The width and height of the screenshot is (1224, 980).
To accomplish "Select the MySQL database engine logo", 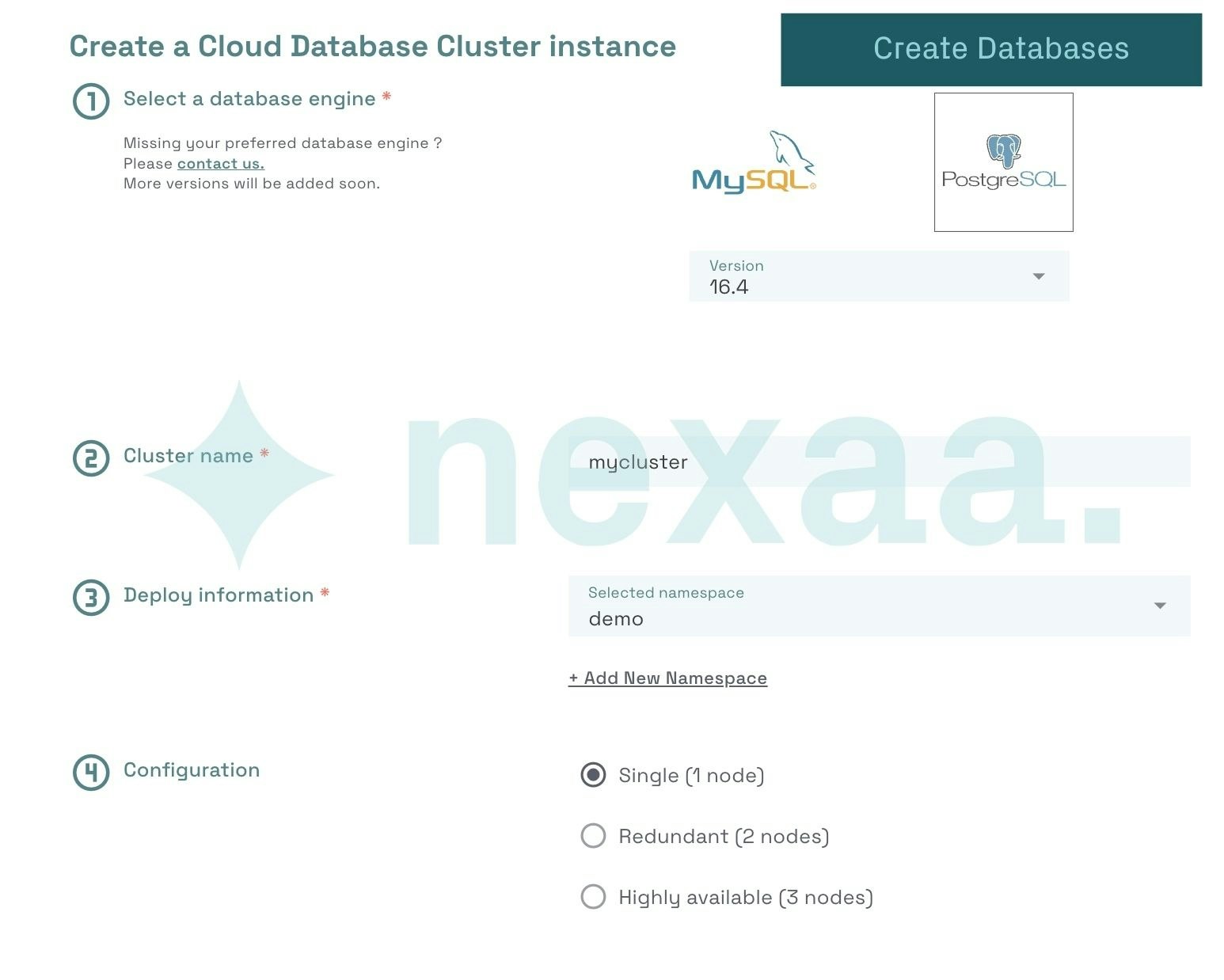I will point(754,162).
